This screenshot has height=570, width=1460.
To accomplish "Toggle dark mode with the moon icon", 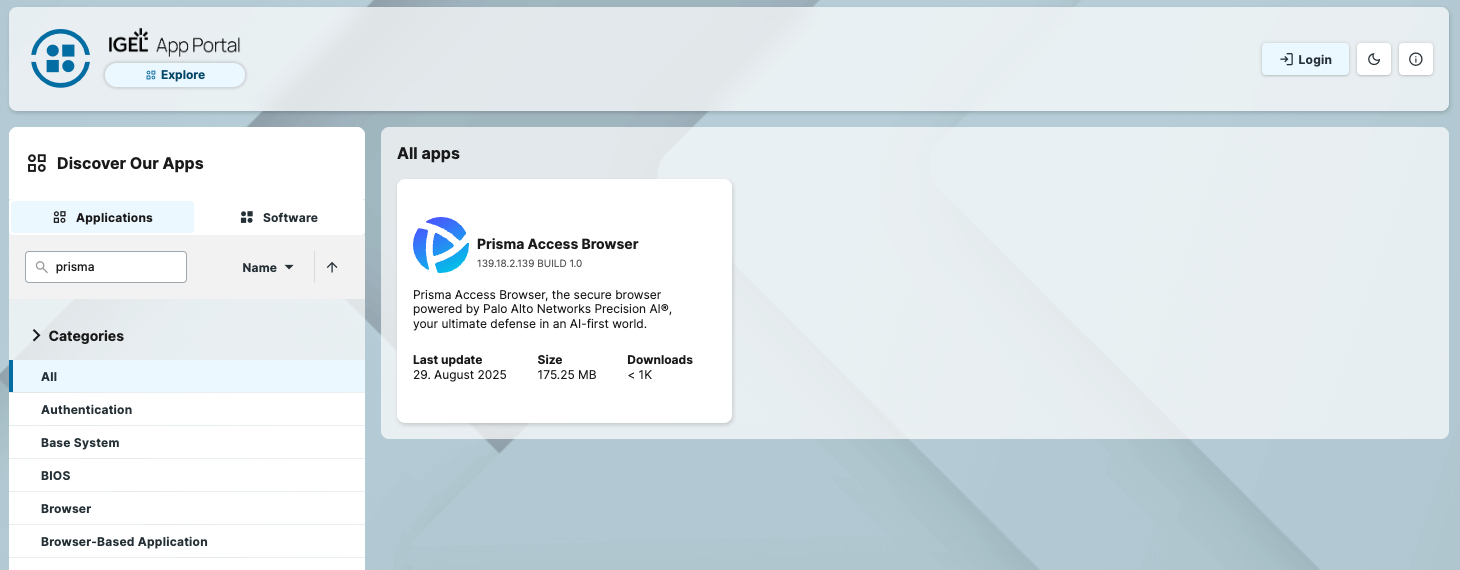I will click(1374, 59).
